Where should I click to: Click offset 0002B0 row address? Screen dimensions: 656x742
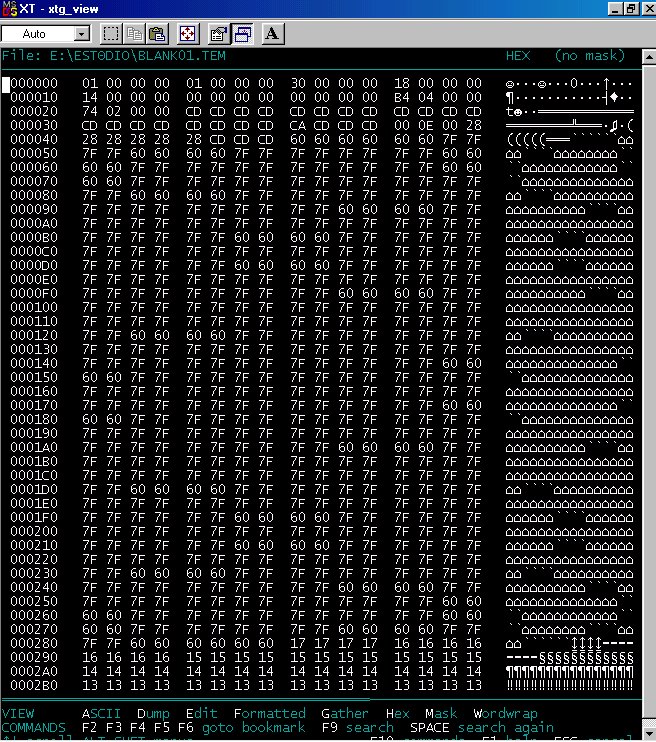tap(34, 685)
